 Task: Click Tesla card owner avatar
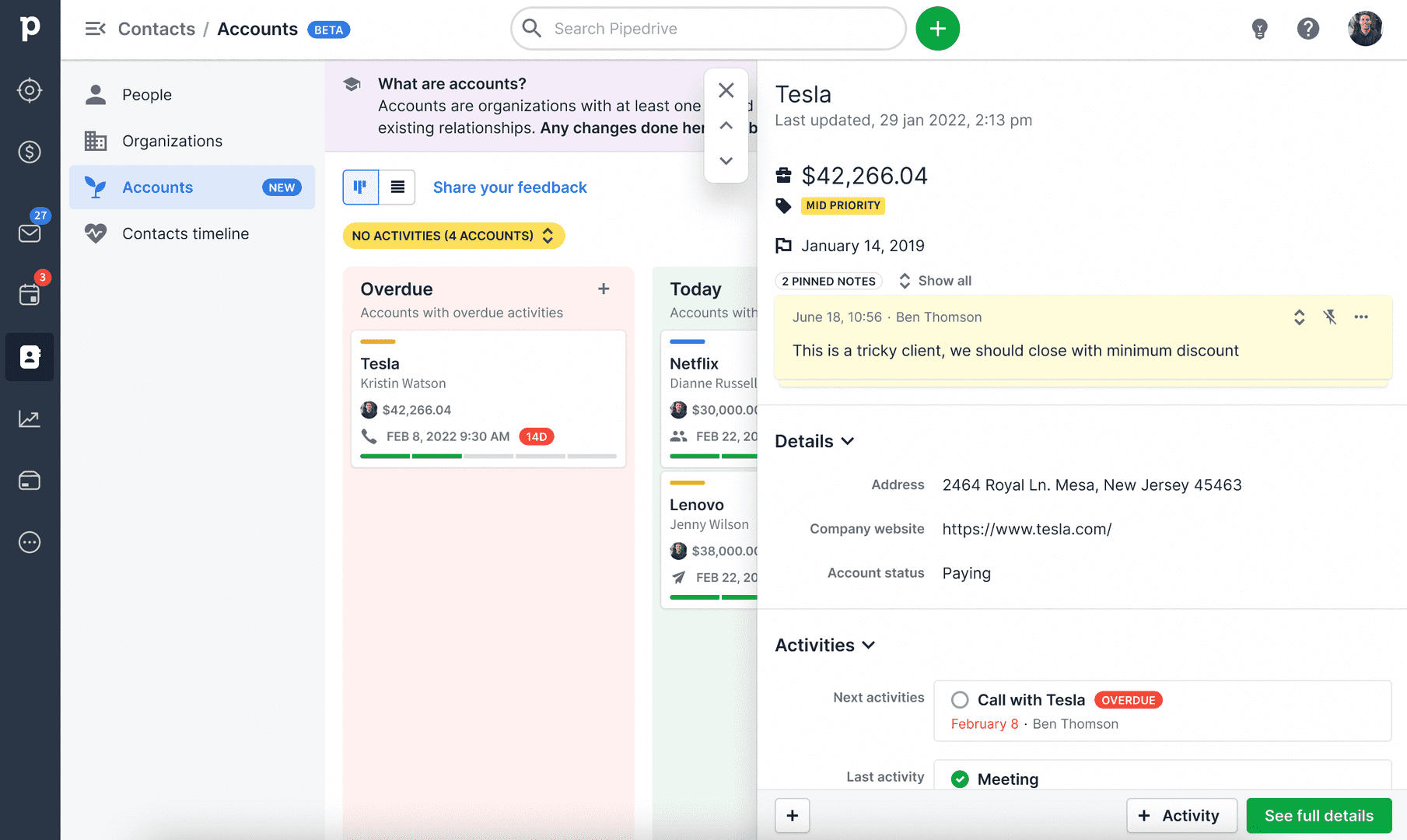[369, 410]
